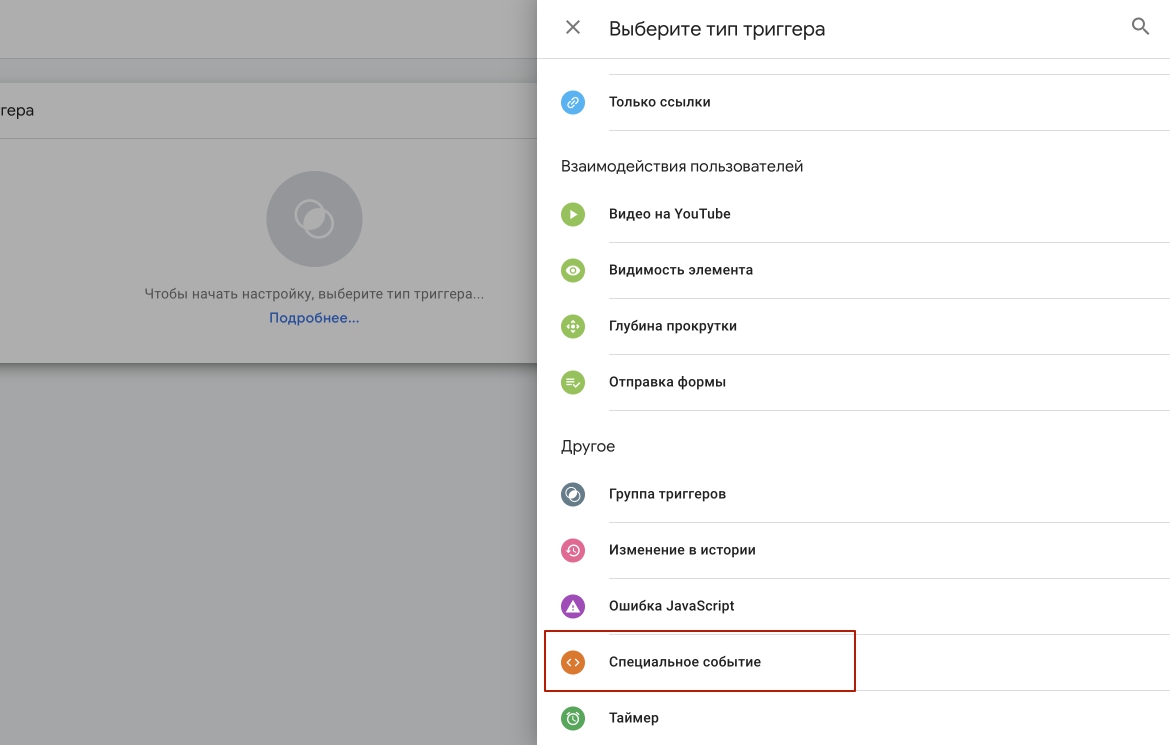Click the green play icon for YouTube video

[x=573, y=214]
